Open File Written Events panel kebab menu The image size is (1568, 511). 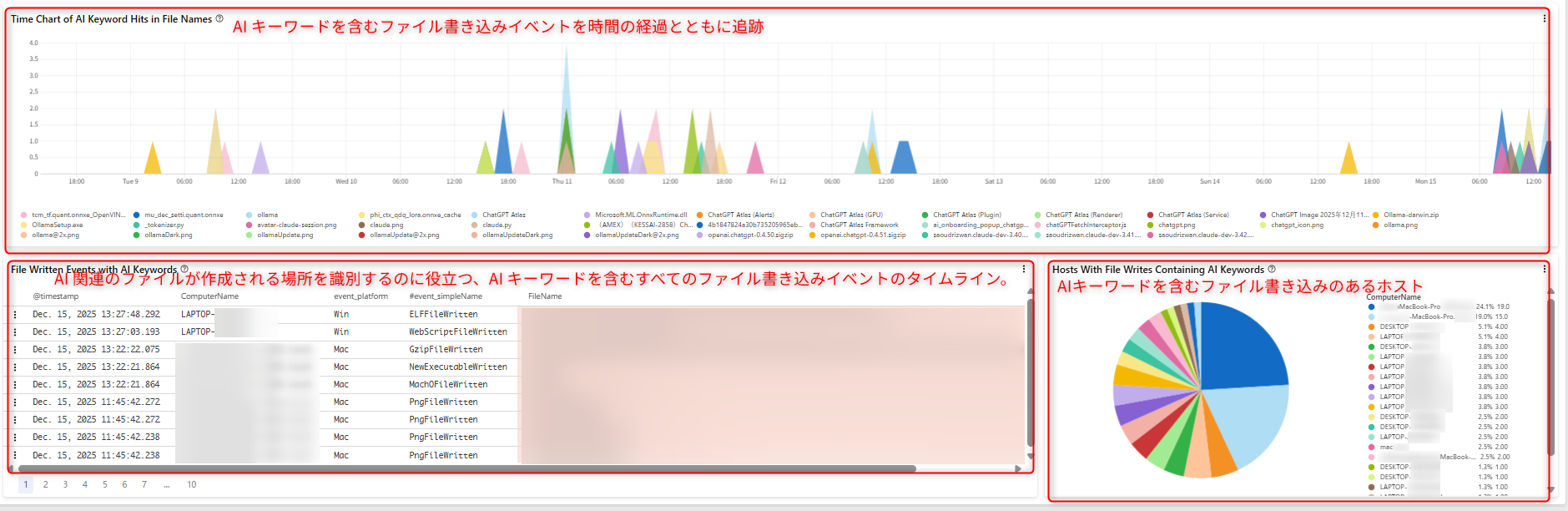click(1024, 270)
